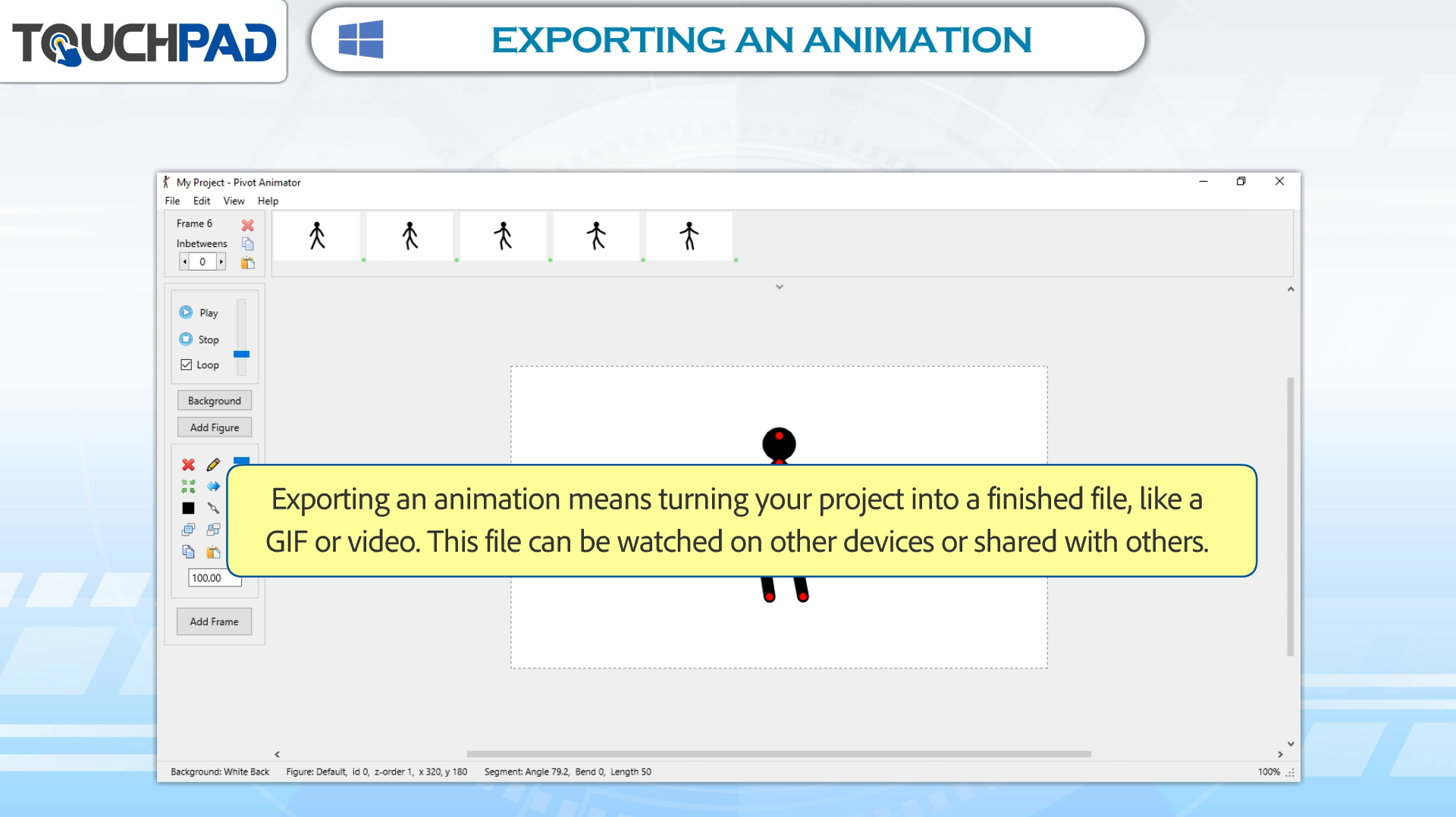Image resolution: width=1456 pixels, height=817 pixels.
Task: Delete the current frame with red X
Action: point(247,225)
